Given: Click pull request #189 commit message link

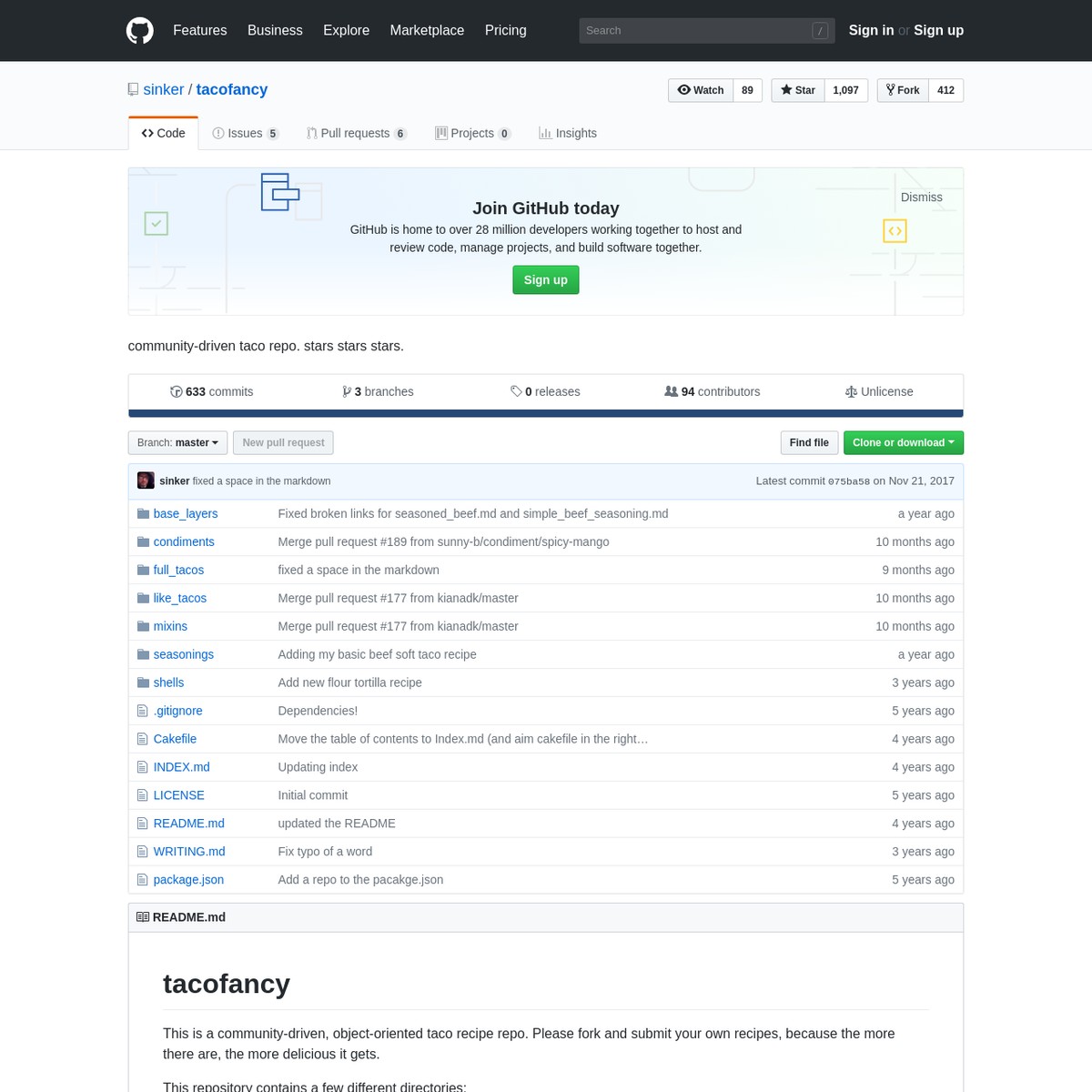Looking at the screenshot, I should coord(443,541).
